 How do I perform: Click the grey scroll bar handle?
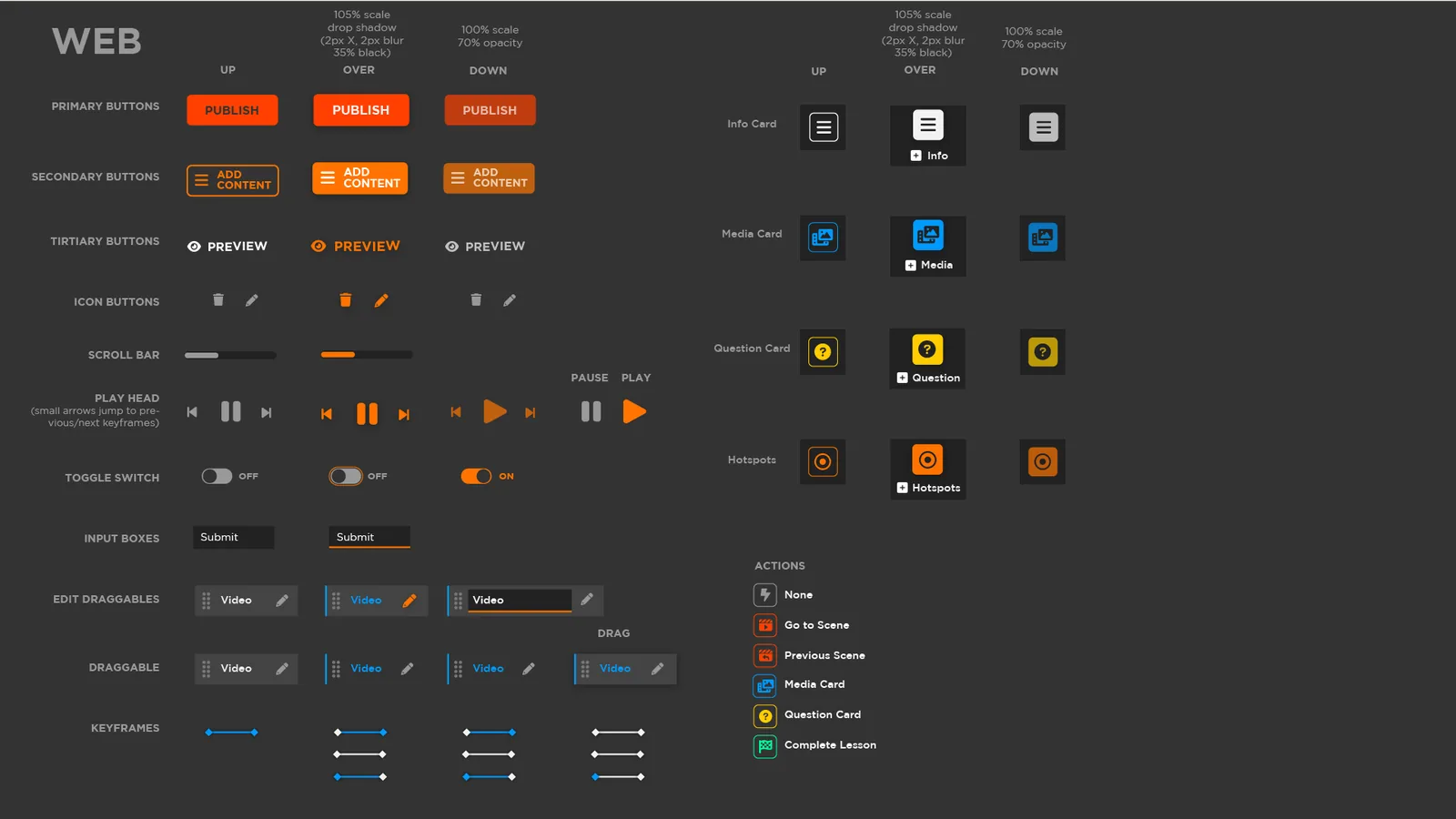[202, 355]
